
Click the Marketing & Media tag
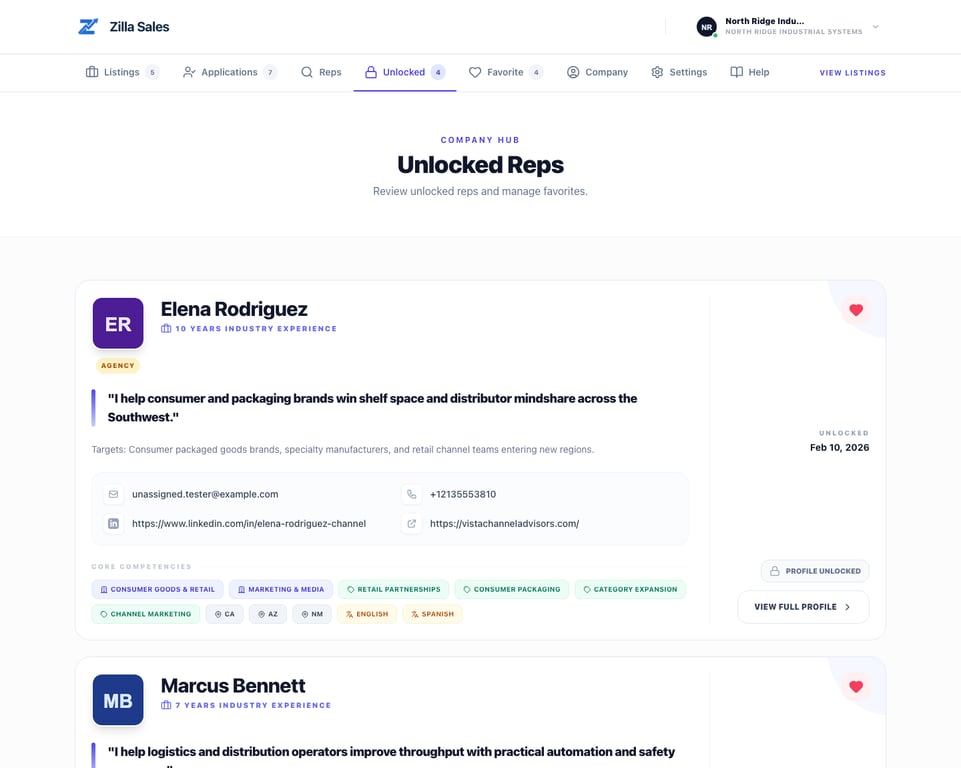281,589
